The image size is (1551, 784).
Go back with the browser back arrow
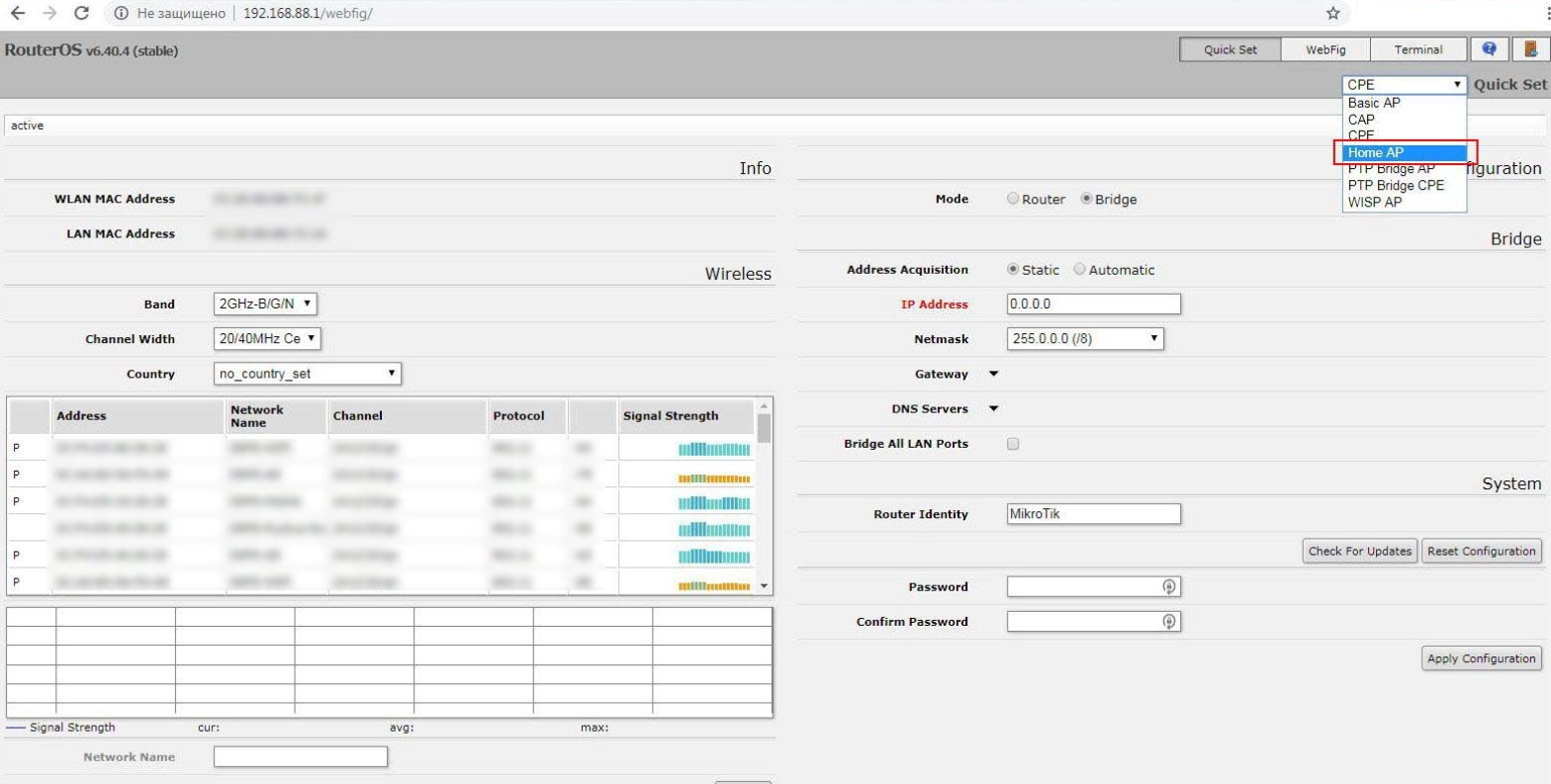[x=16, y=14]
